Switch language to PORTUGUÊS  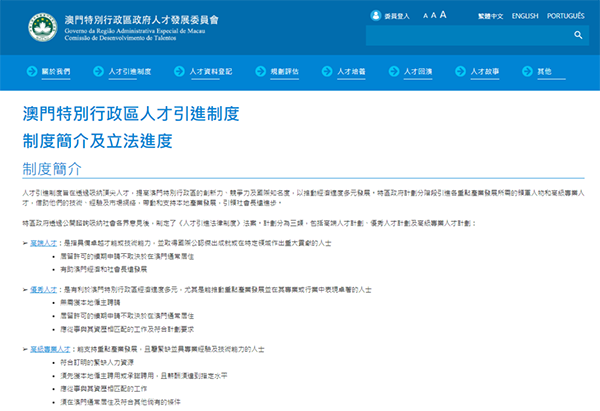tap(566, 16)
